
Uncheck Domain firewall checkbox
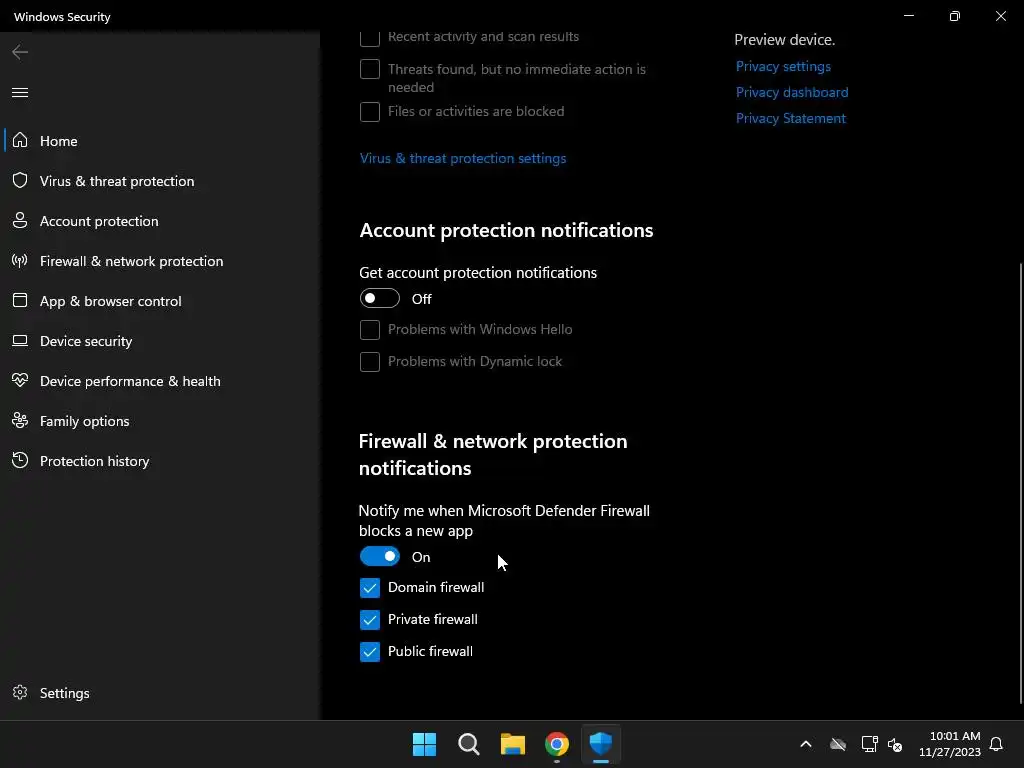[x=370, y=588]
